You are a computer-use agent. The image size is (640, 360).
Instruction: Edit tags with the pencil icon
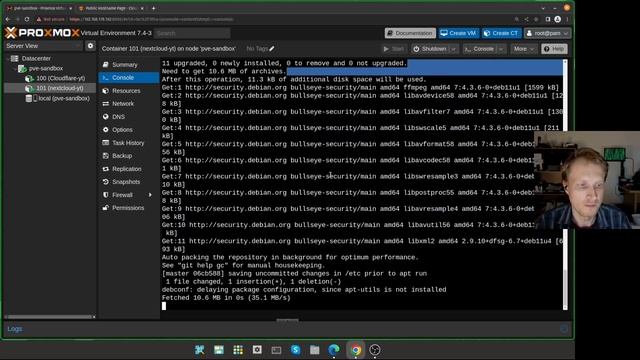tap(272, 49)
